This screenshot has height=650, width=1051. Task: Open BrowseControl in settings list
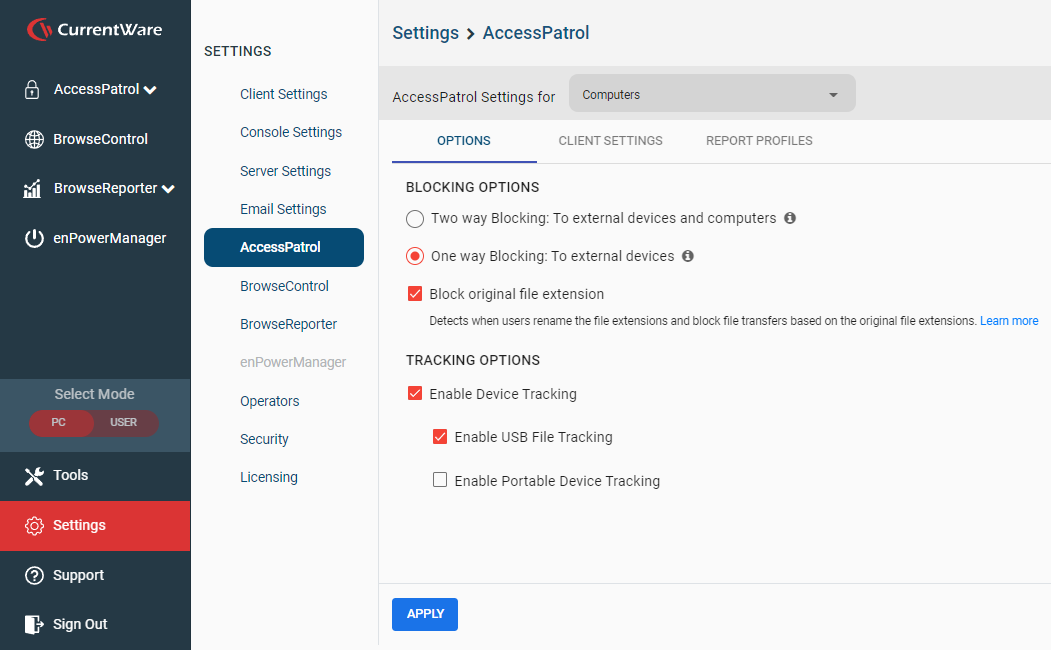[284, 286]
